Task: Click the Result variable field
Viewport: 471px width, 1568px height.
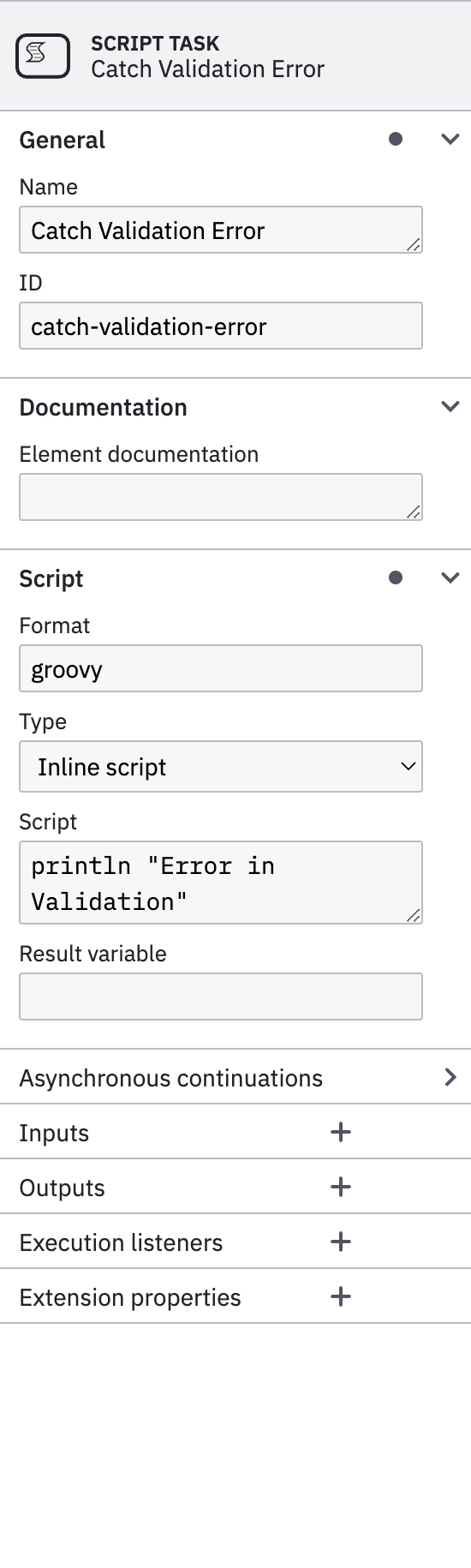Action: point(221,996)
